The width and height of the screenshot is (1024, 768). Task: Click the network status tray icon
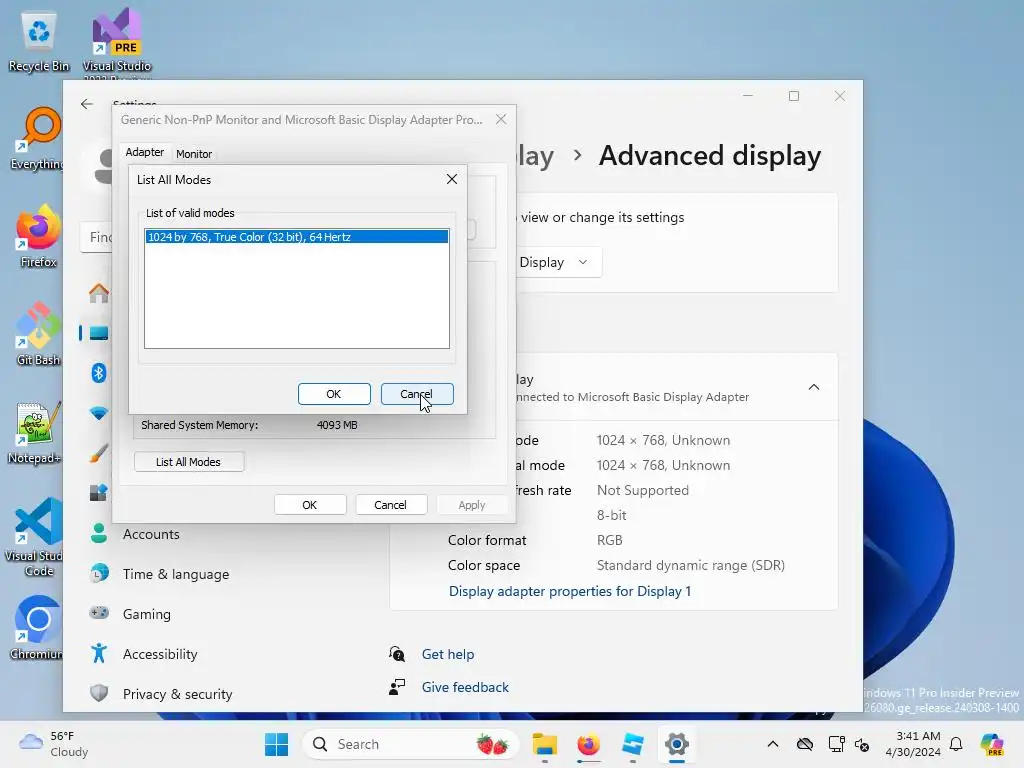pos(836,744)
